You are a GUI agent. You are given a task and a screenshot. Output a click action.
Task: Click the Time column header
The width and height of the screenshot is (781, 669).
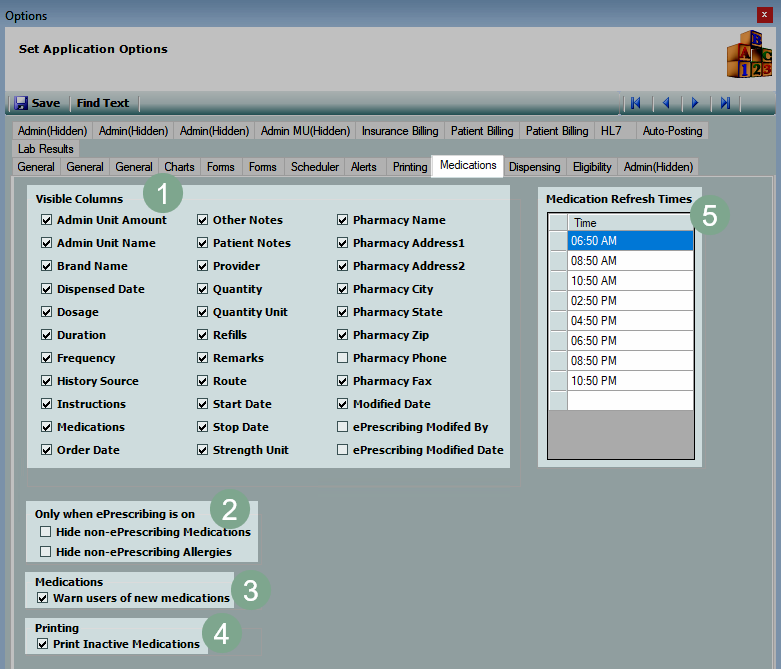630,223
